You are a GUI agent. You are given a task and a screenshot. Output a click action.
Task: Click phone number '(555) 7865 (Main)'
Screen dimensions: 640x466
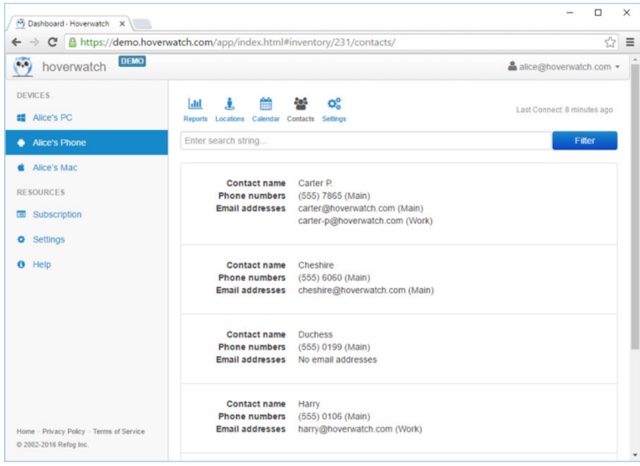(x=334, y=196)
